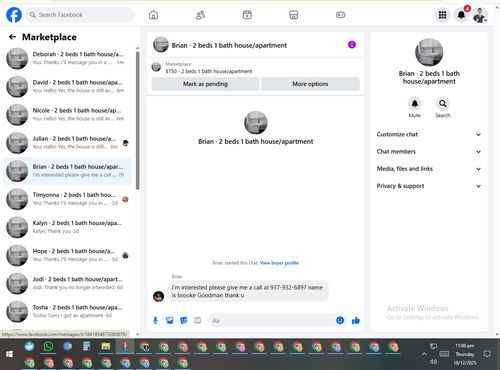
Task: Expand Media, files and links section
Action: pos(429,169)
